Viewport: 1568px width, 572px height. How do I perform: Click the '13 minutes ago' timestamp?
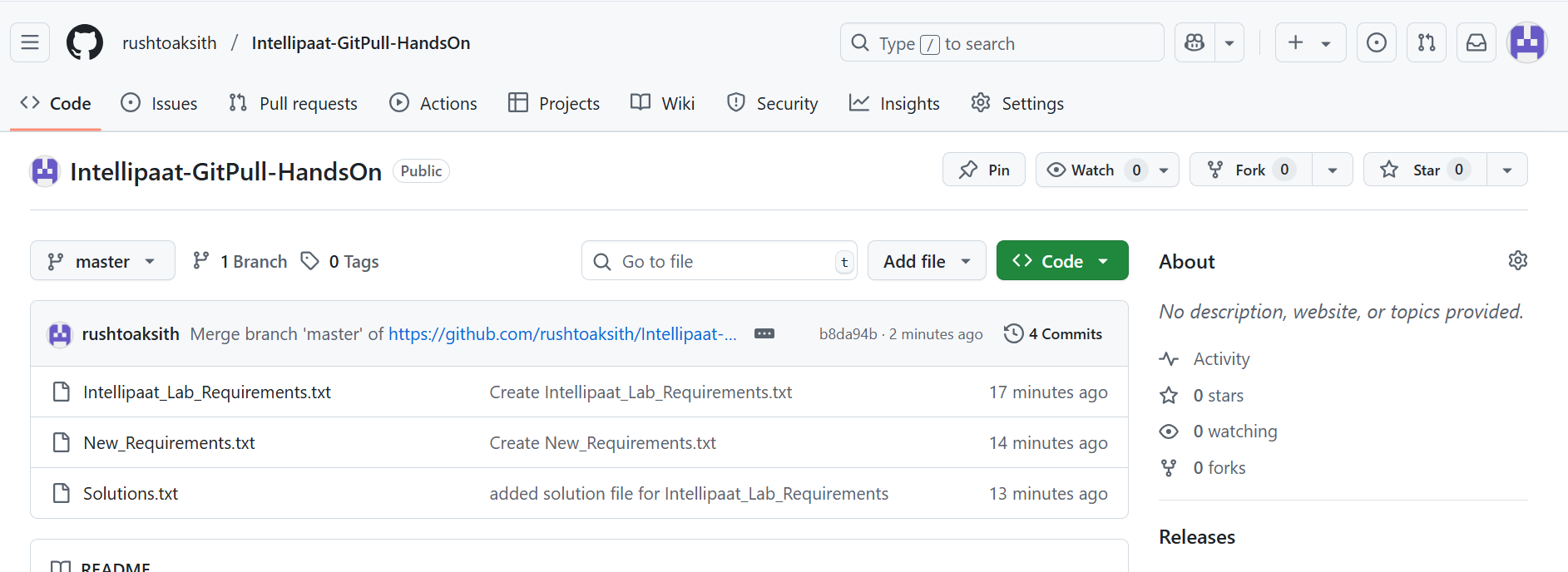(x=1048, y=493)
